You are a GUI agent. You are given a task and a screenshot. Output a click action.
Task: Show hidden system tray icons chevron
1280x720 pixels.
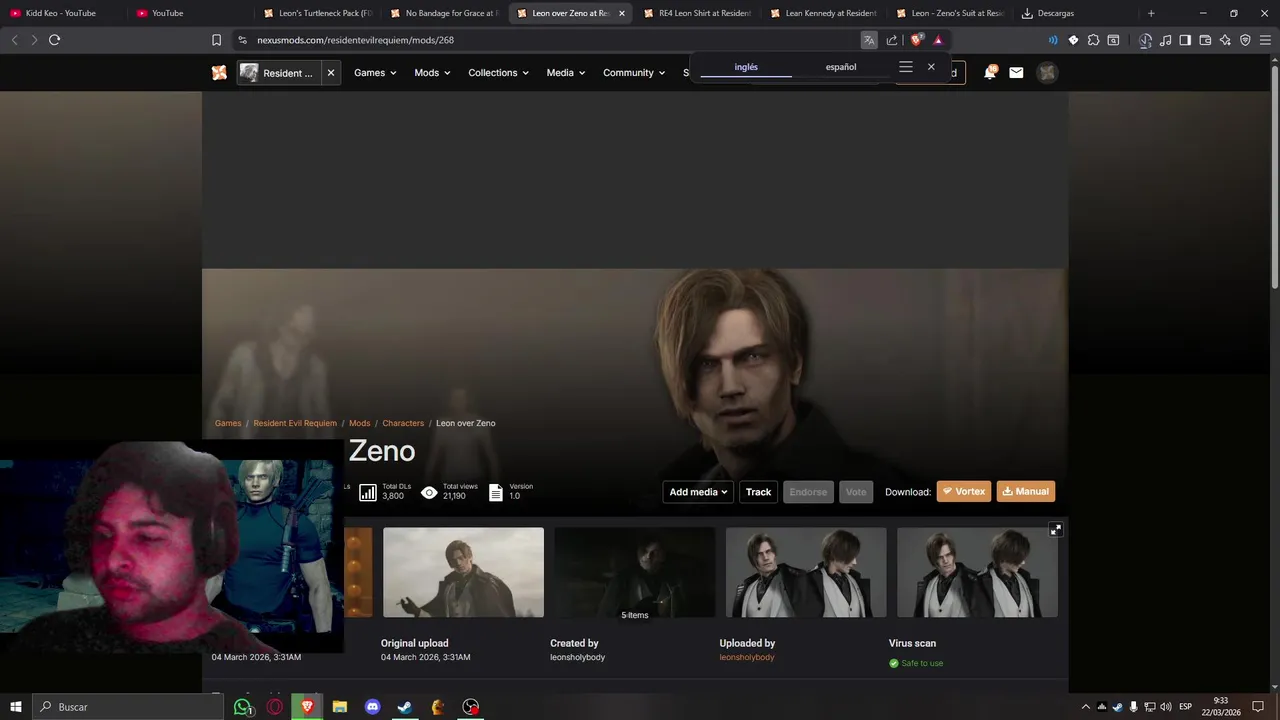1086,707
